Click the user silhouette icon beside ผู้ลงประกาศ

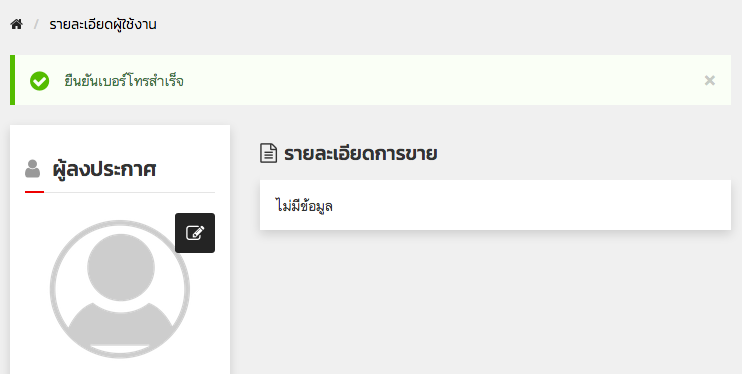(32, 169)
